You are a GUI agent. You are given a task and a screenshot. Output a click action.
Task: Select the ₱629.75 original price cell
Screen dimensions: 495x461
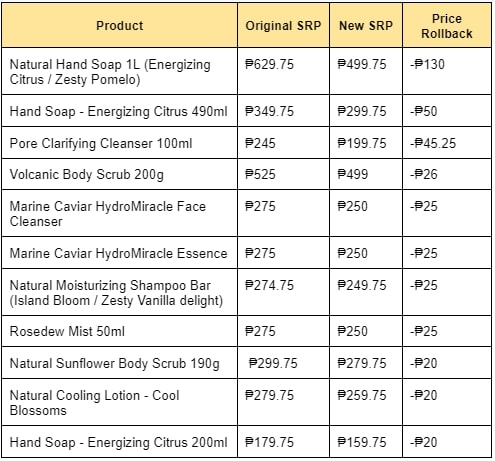tap(283, 71)
